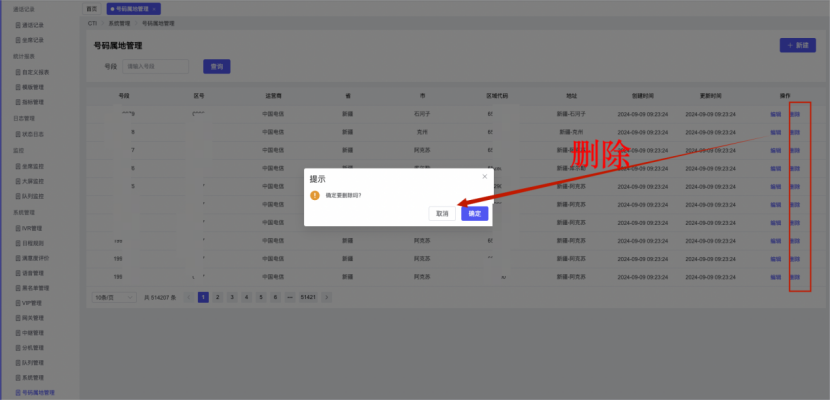
Task: Click the 新建 button with plus icon
Action: click(x=797, y=46)
